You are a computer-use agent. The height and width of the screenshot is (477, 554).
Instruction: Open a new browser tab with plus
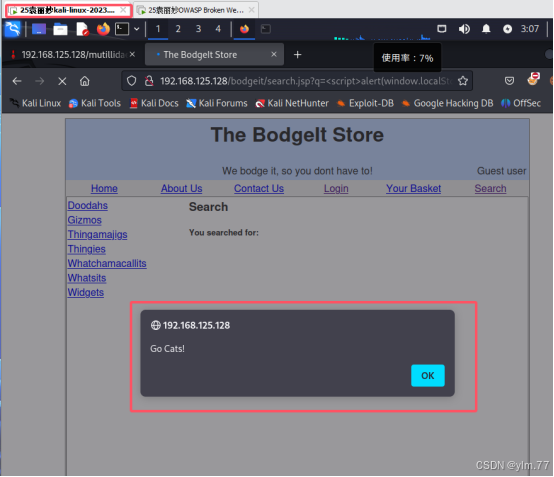point(297,55)
